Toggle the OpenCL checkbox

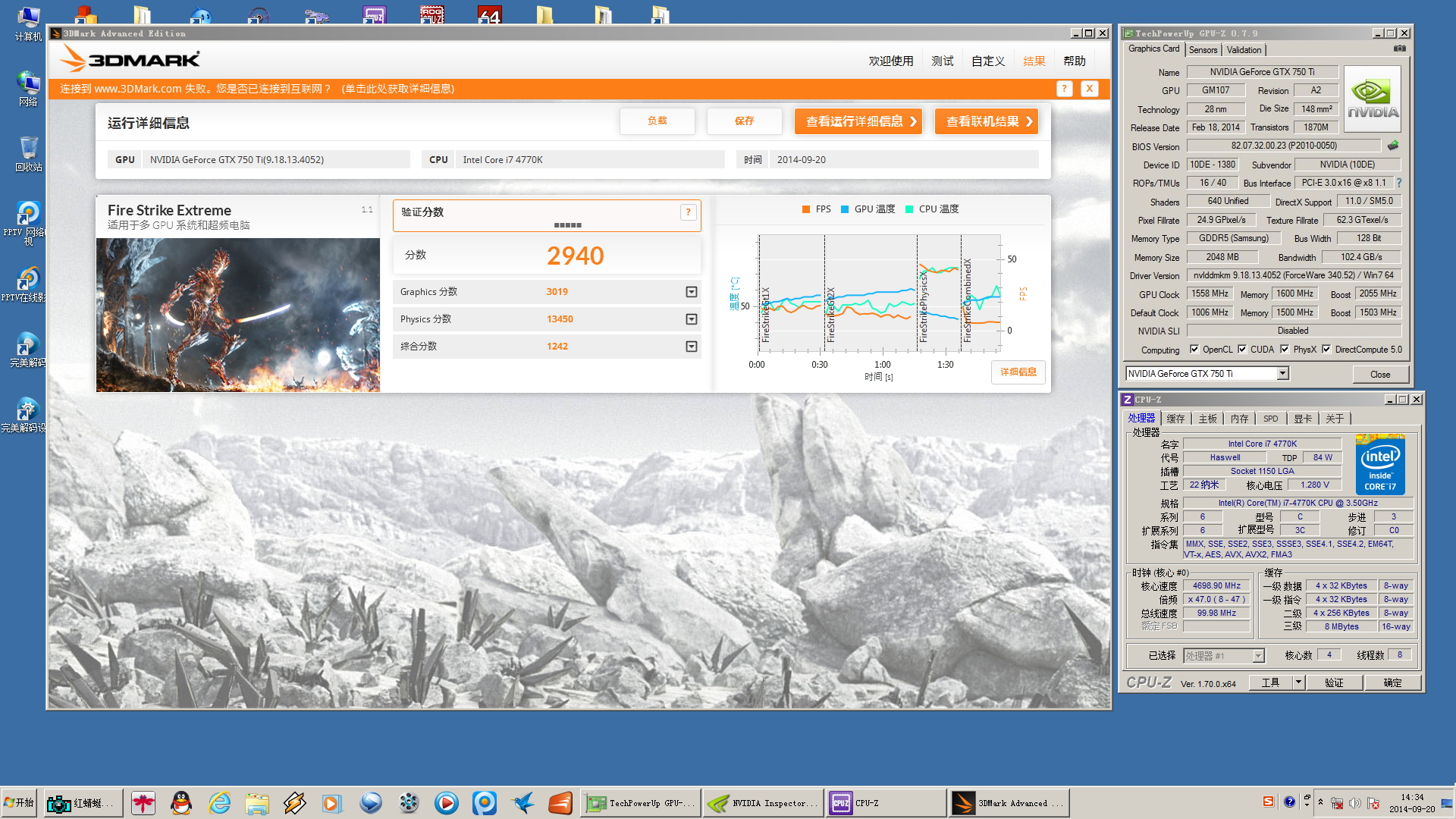coord(1194,350)
